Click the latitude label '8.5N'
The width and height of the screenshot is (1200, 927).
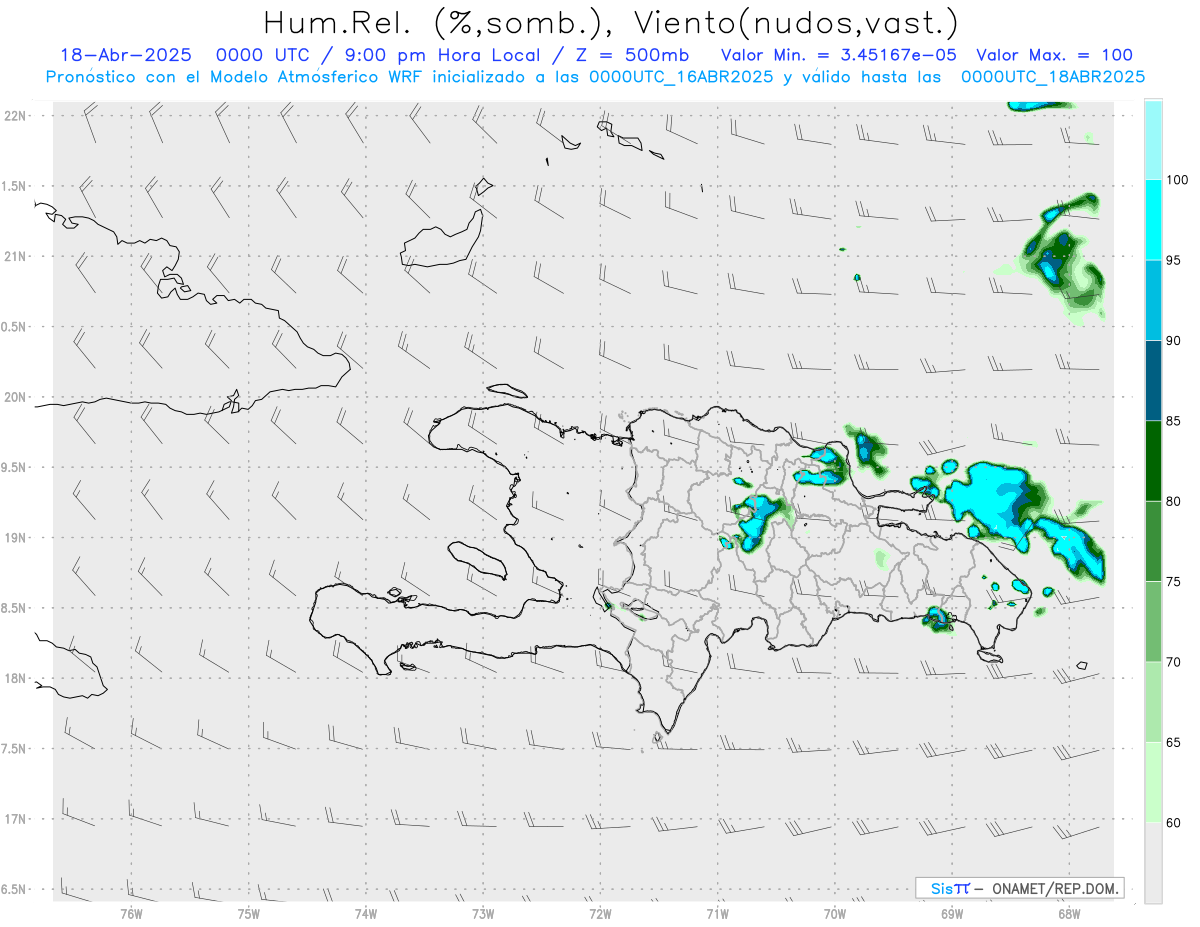click(x=15, y=608)
